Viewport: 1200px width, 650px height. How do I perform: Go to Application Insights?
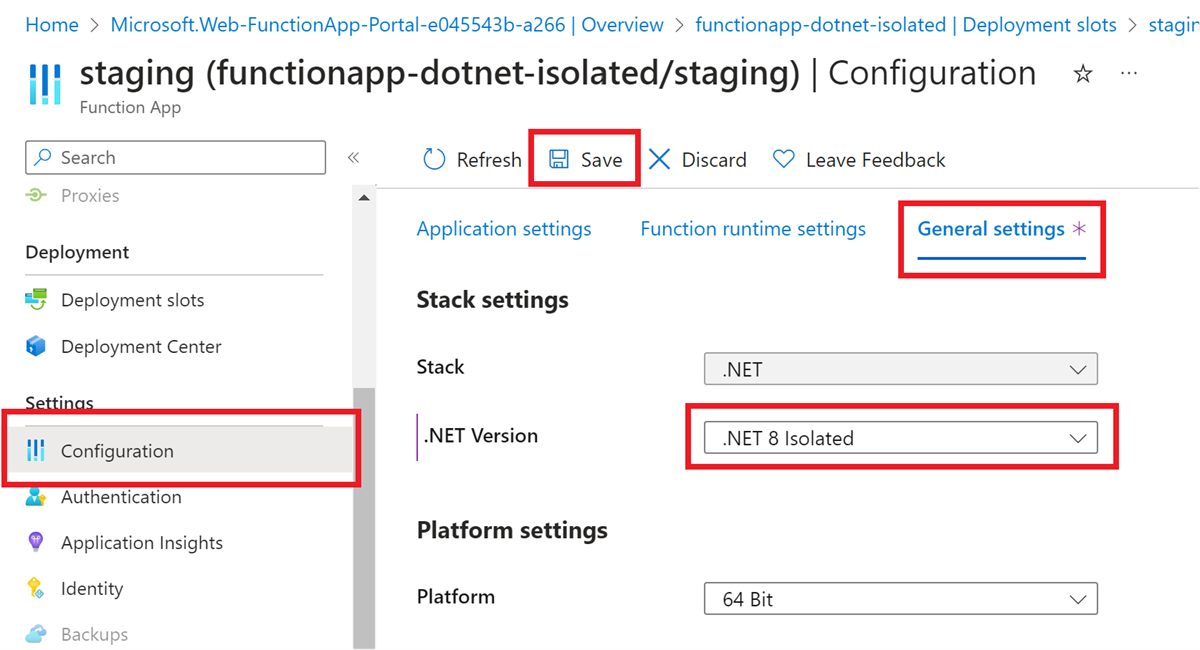pos(141,543)
